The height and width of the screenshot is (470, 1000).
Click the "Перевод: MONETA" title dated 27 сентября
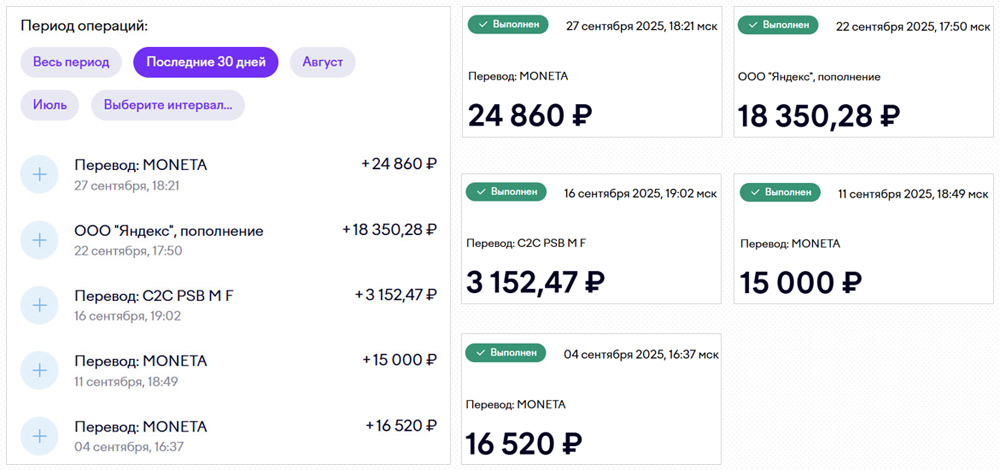140,165
